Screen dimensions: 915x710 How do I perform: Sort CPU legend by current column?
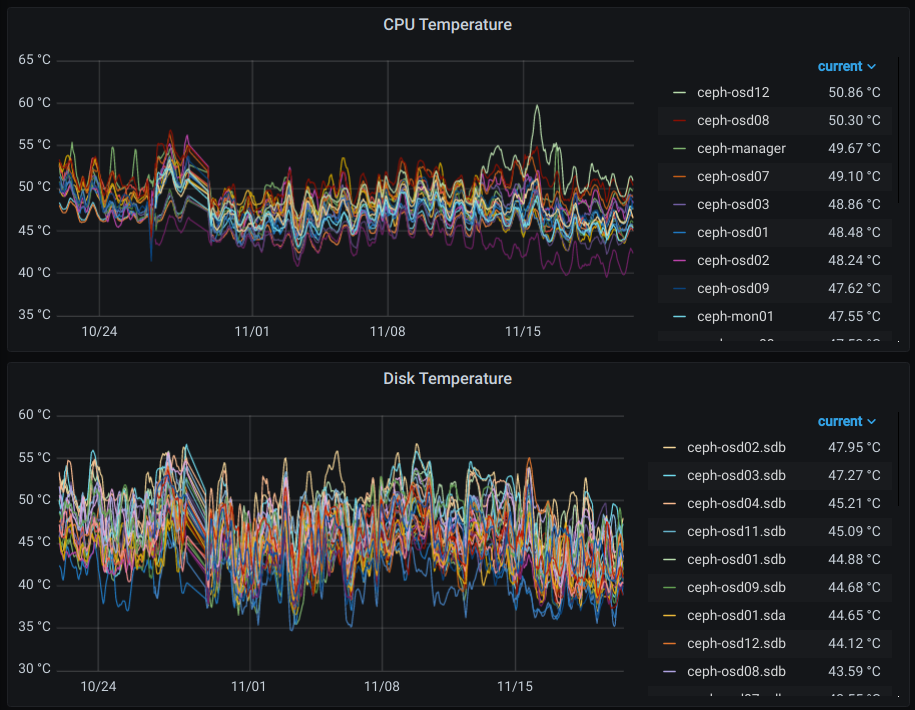846,67
